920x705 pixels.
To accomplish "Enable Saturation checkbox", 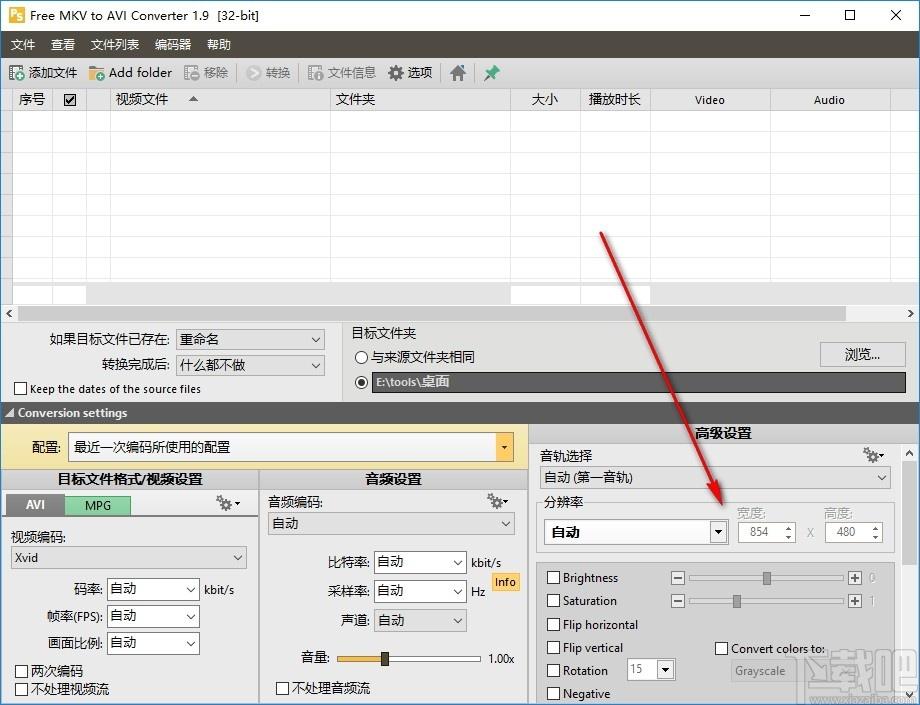I will 553,601.
